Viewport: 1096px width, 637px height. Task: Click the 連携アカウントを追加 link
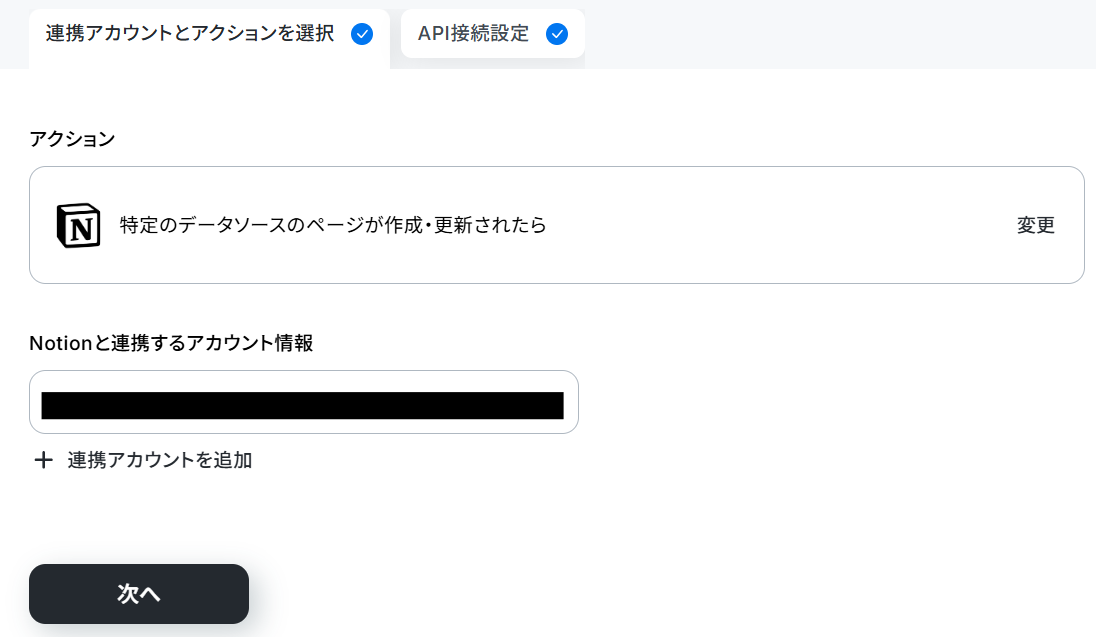click(159, 460)
